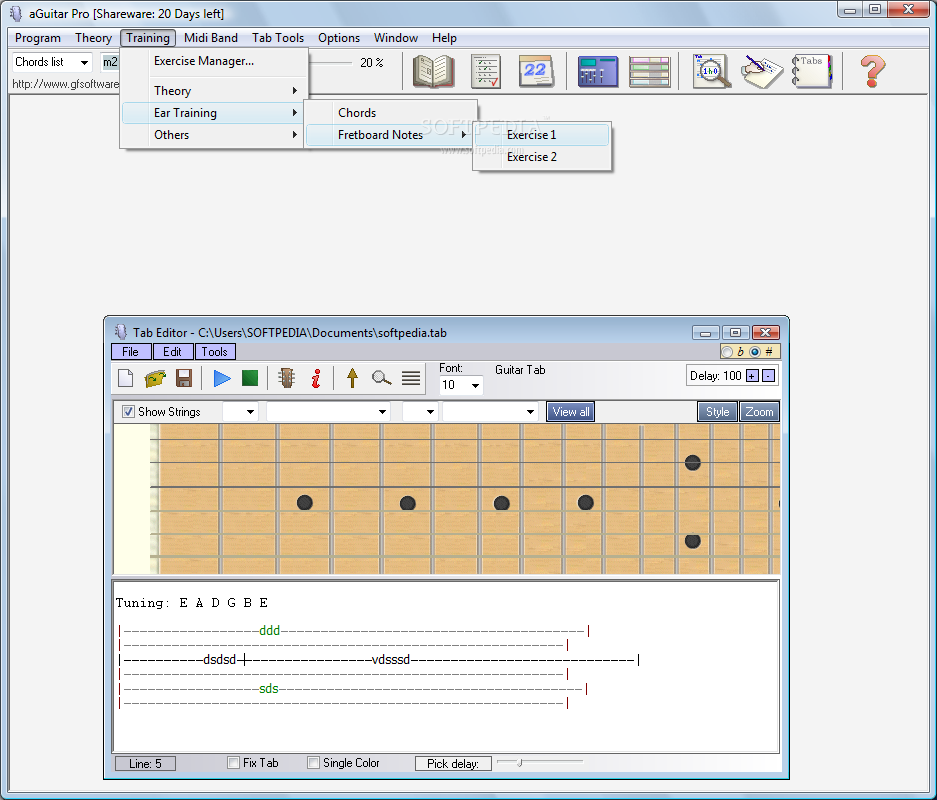Open the magnifier search tab icon
Viewport: 937px width, 800px height.
(711, 71)
